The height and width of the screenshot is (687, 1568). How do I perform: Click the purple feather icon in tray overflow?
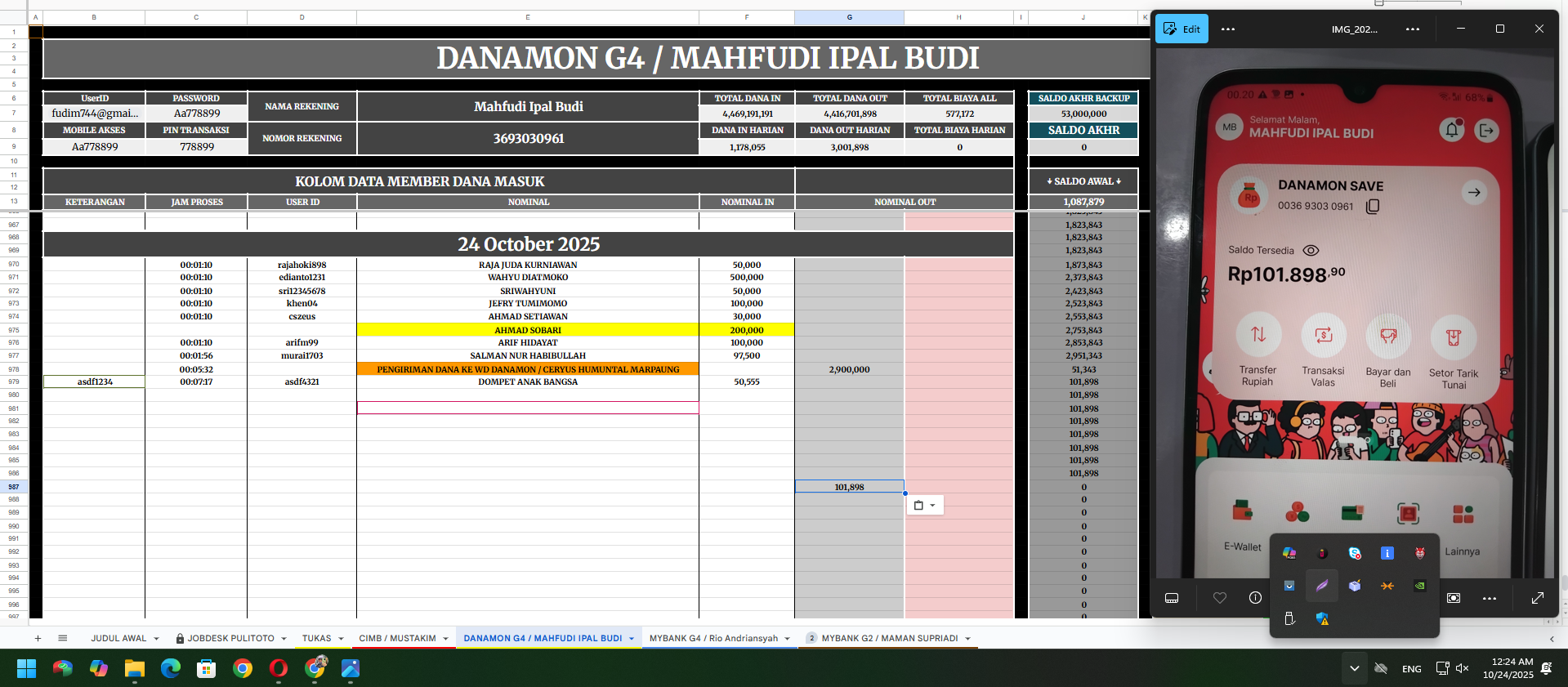[1322, 586]
